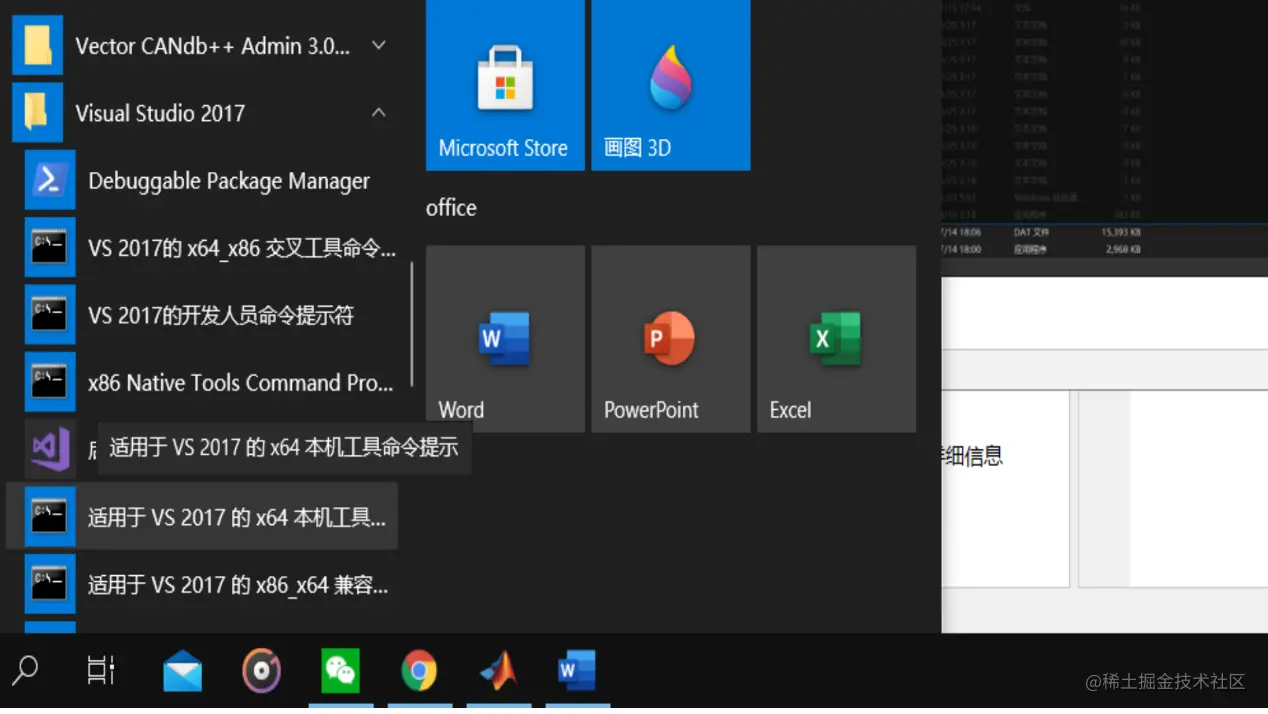Open the Microsoft Store tile
The image size is (1268, 714).
tap(504, 85)
